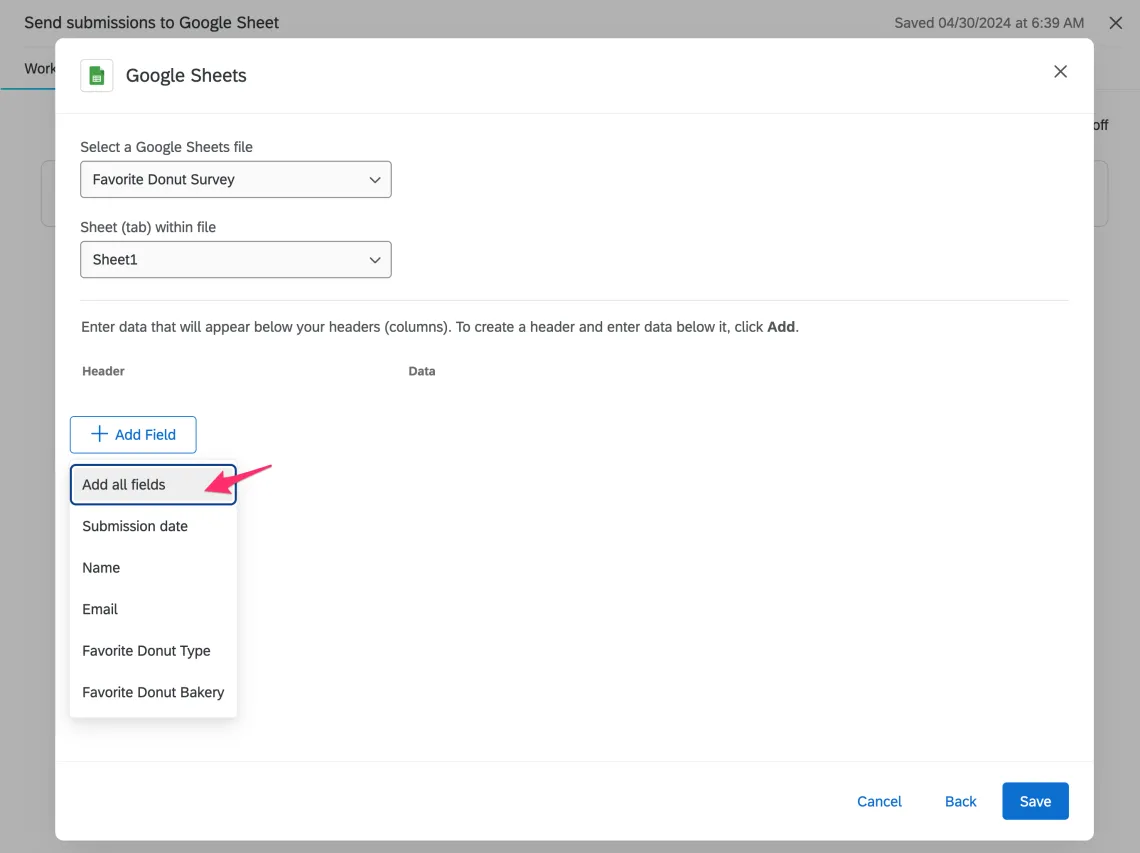This screenshot has height=853, width=1140.
Task: Click the Google Sheets dialog title text
Action: (186, 76)
